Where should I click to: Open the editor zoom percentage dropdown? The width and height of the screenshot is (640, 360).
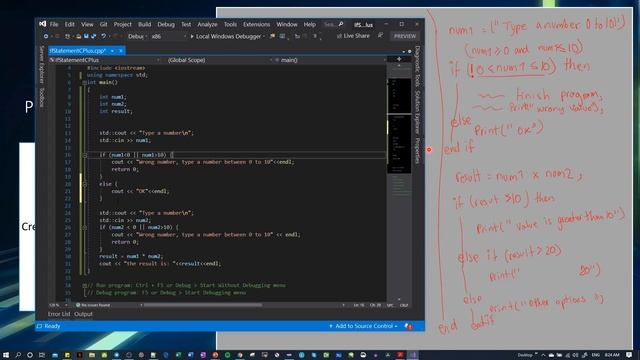pos(58,305)
